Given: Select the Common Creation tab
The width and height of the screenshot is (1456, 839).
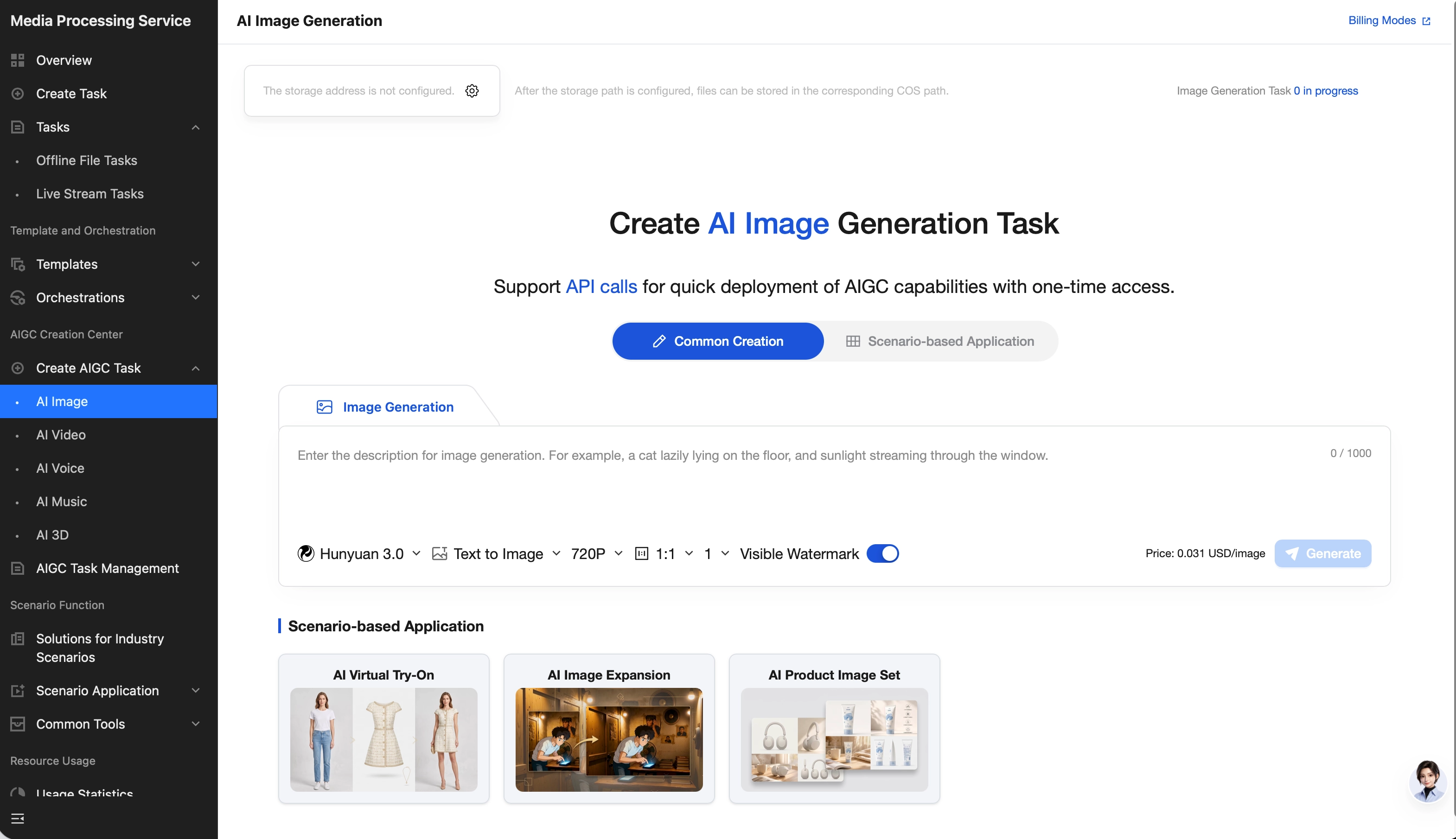Looking at the screenshot, I should 718,341.
